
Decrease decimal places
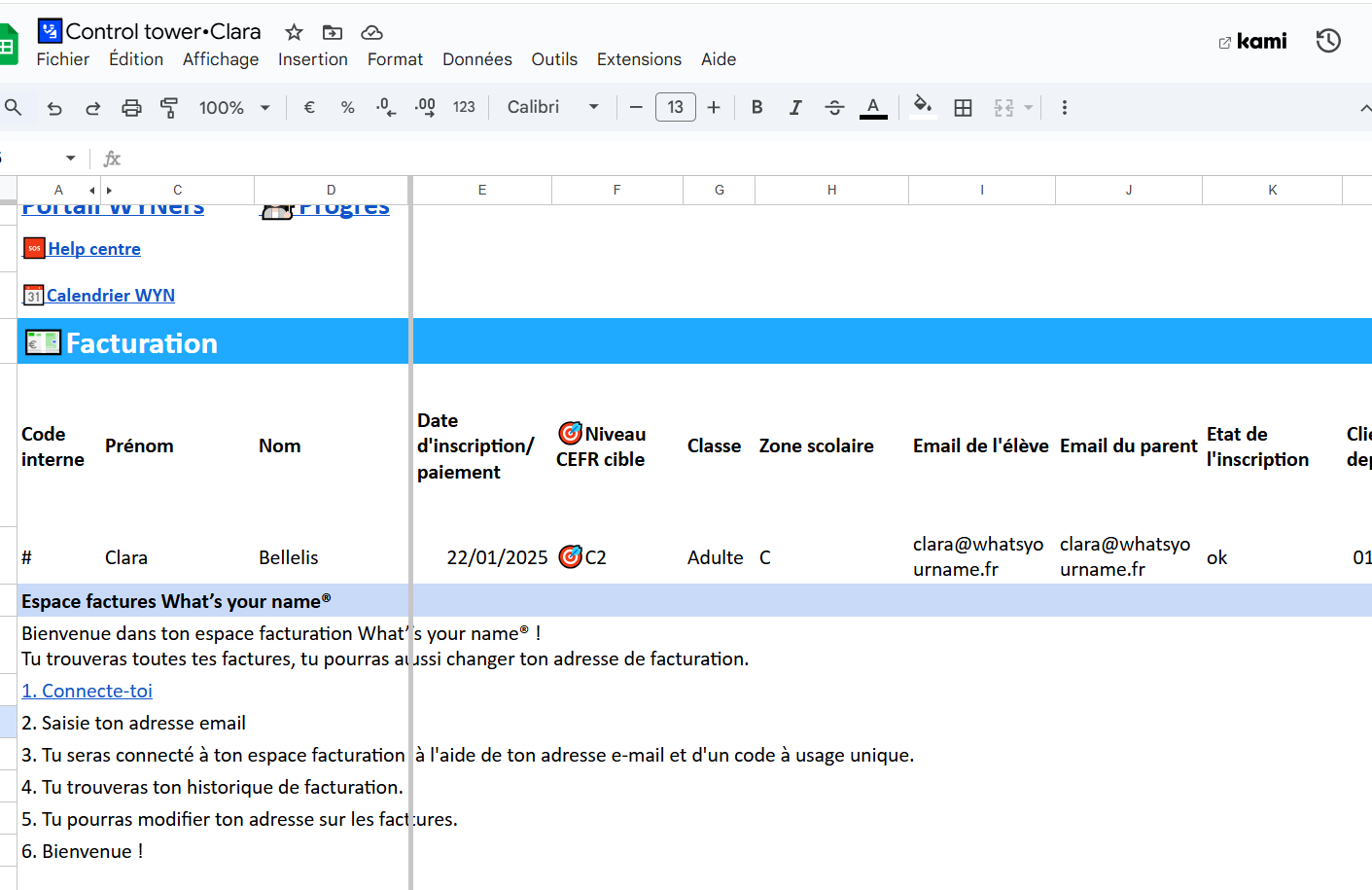tap(386, 108)
